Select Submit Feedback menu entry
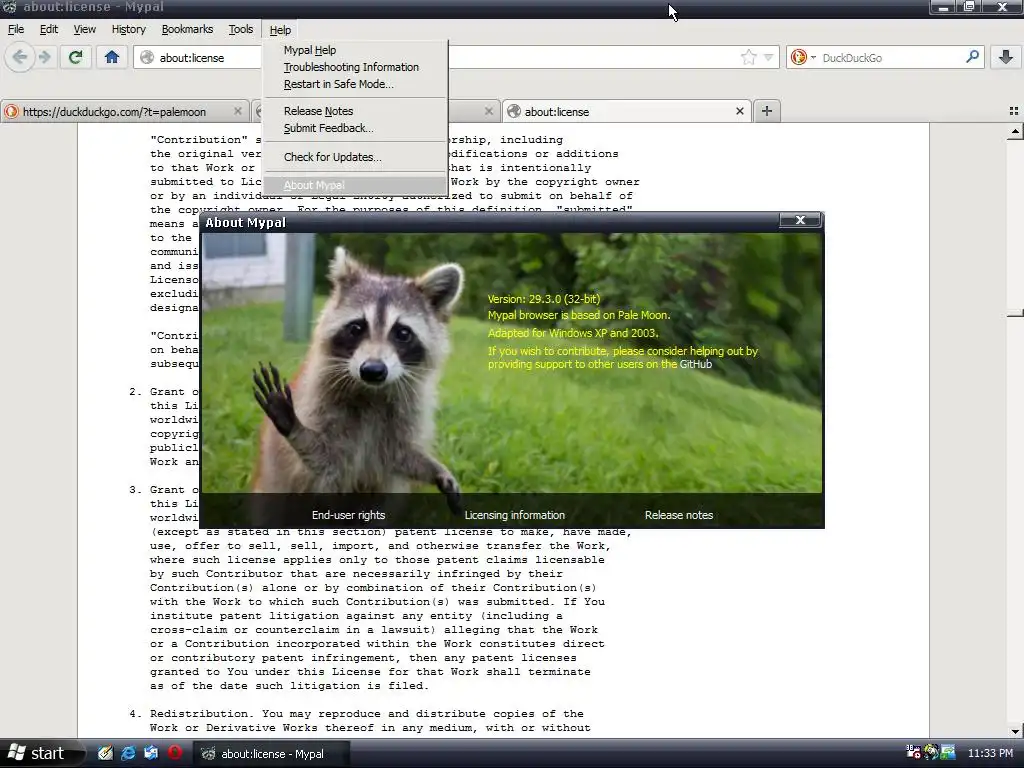Image resolution: width=1024 pixels, height=768 pixels. pos(355,128)
